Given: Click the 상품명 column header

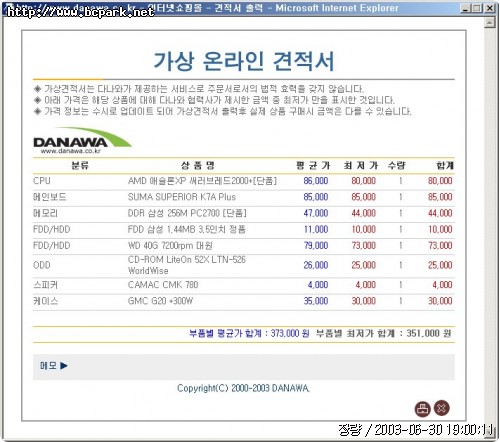Looking at the screenshot, I should pos(198,165).
